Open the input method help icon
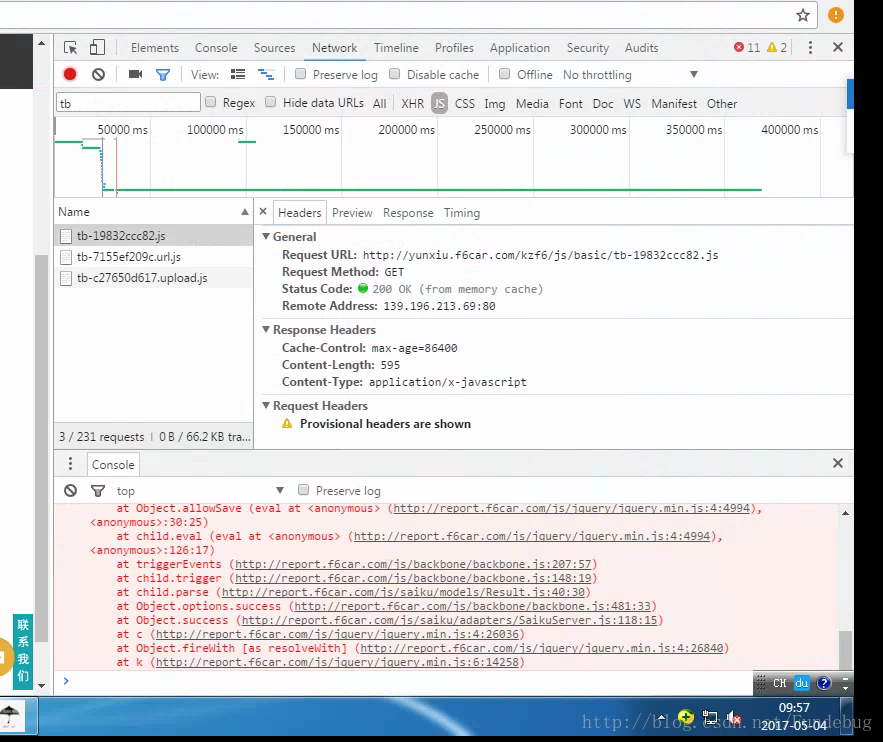 coord(824,683)
